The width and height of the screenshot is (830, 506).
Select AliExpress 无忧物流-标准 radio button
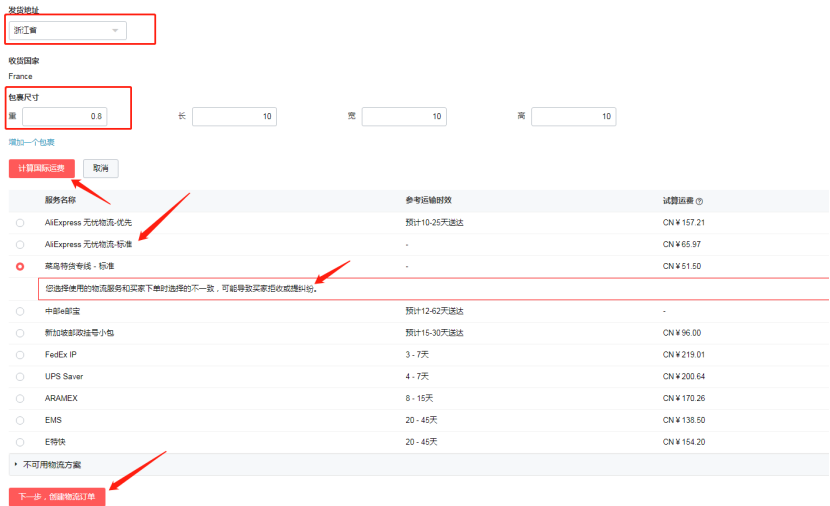20,245
